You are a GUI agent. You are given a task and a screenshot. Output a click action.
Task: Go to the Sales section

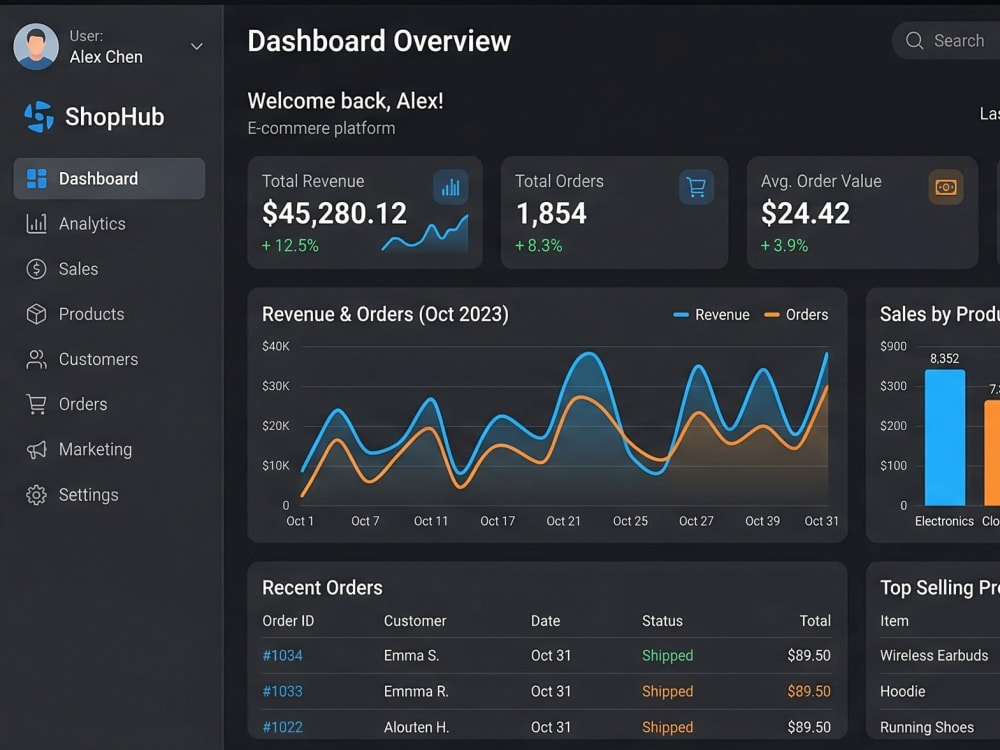(78, 269)
